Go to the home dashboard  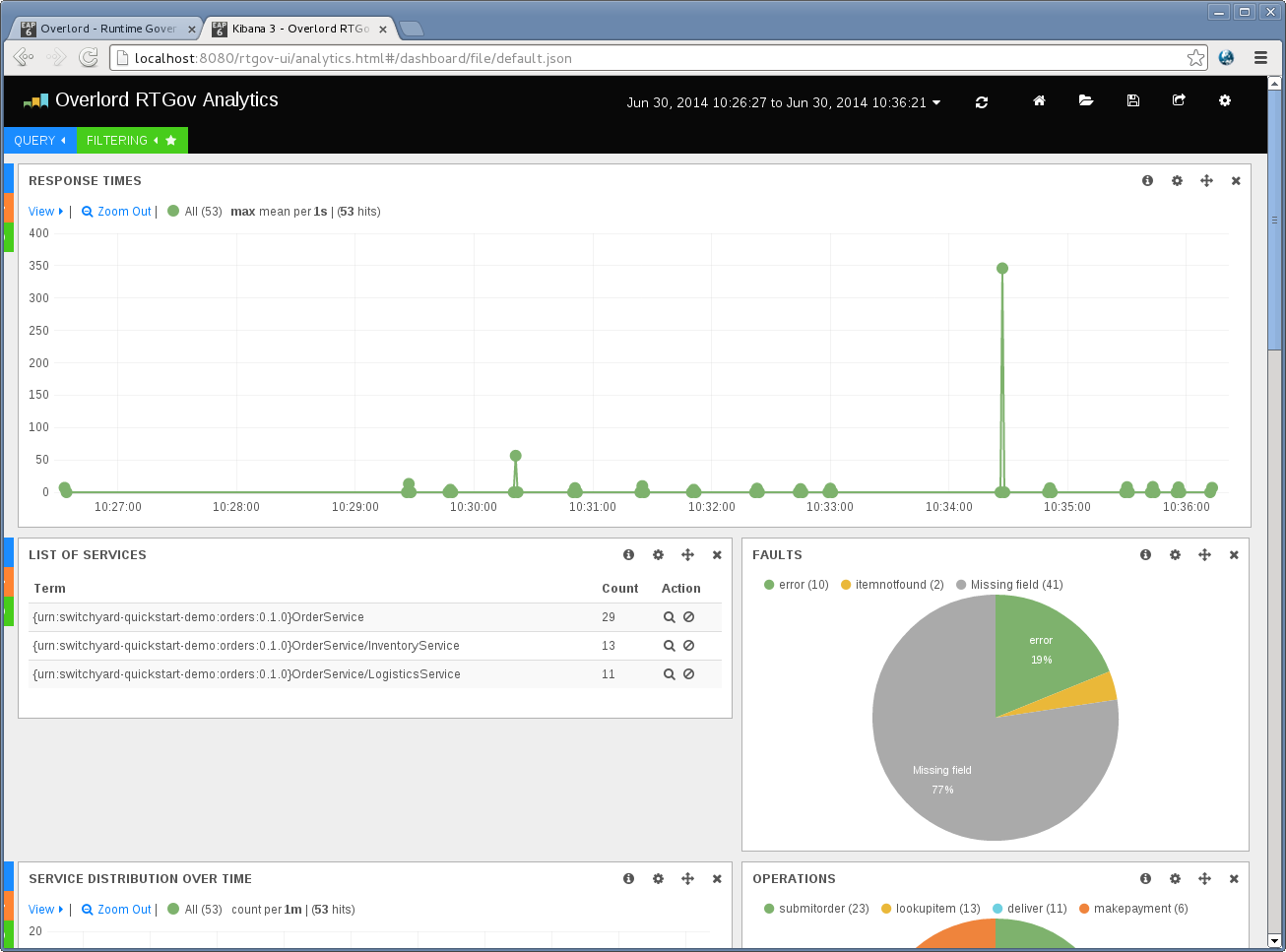tap(1038, 101)
